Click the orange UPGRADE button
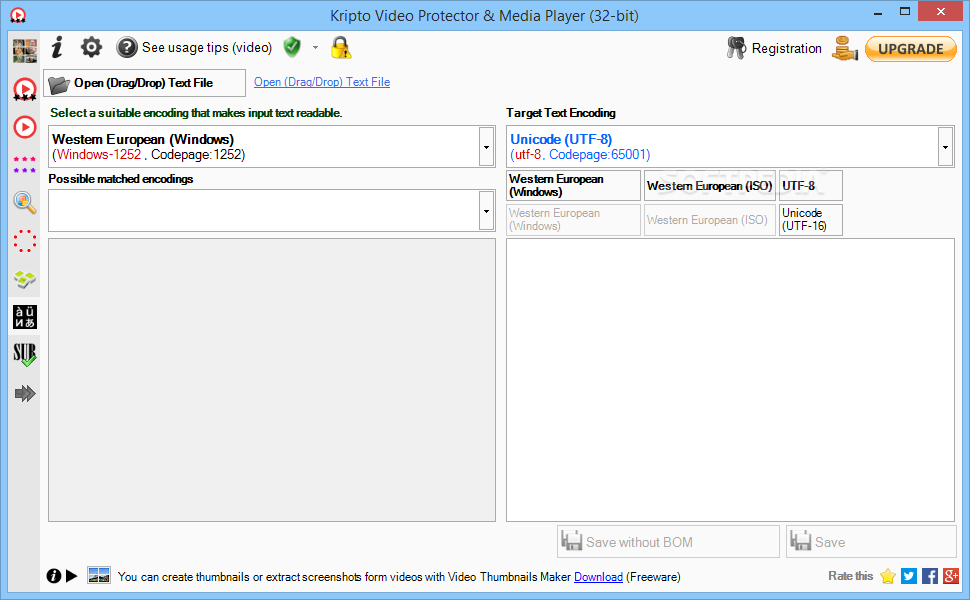 911,49
